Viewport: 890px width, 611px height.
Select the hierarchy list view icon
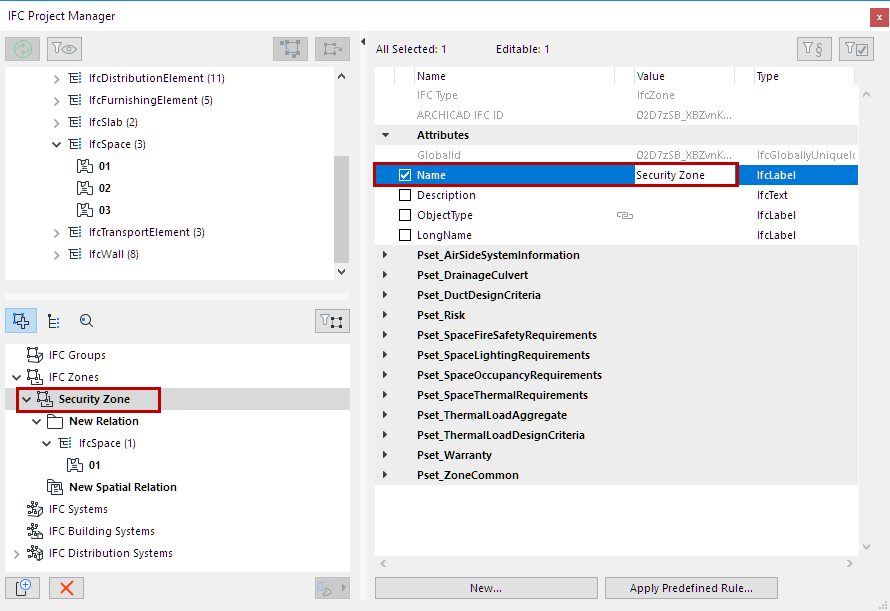[55, 321]
